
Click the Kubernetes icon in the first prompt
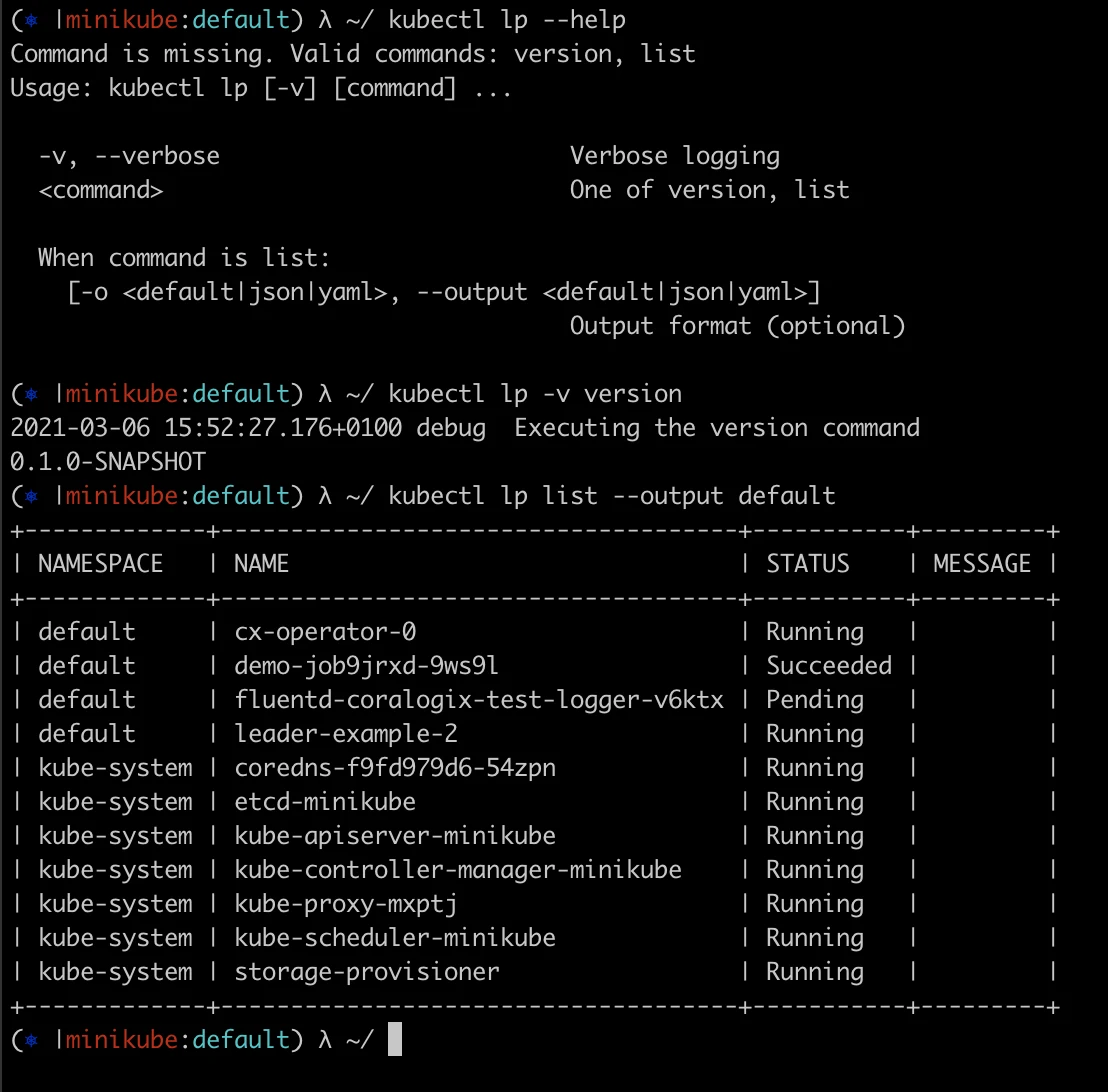(x=31, y=20)
